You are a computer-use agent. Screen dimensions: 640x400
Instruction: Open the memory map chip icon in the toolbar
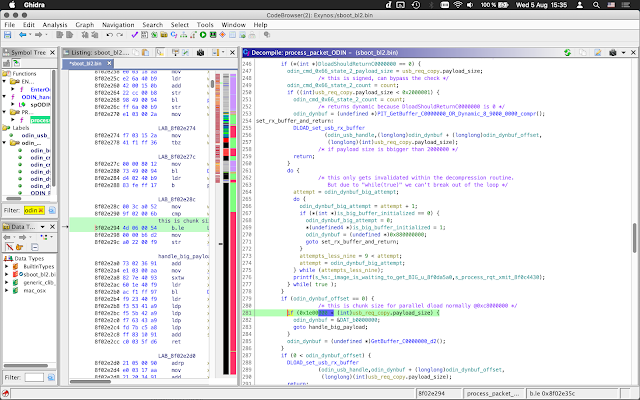(213, 35)
